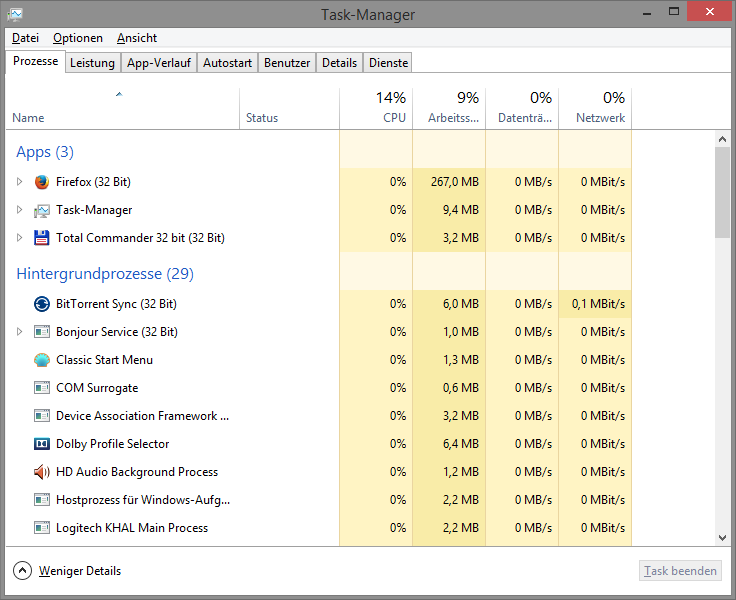Click the BitTorrent Sync process icon
The width and height of the screenshot is (736, 600).
pyautogui.click(x=41, y=304)
